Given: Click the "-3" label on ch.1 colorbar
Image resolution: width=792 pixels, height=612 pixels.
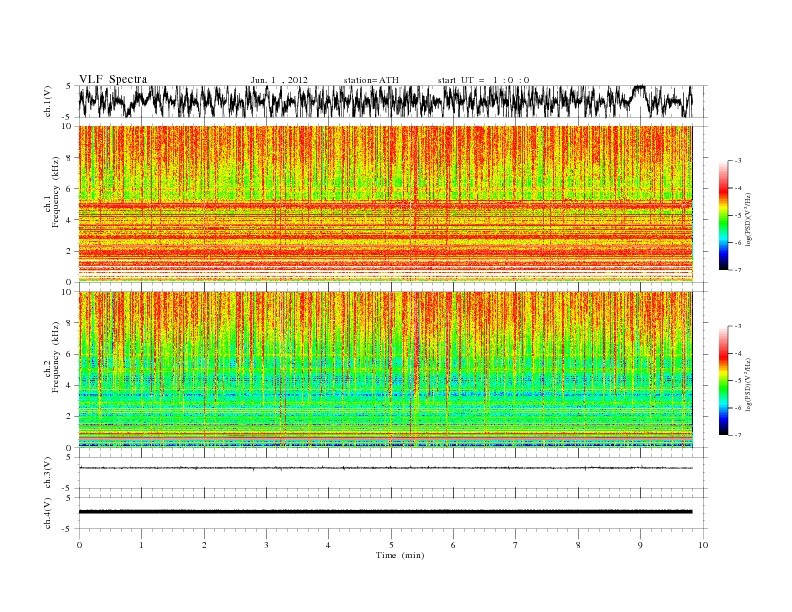Looking at the screenshot, I should tap(737, 161).
